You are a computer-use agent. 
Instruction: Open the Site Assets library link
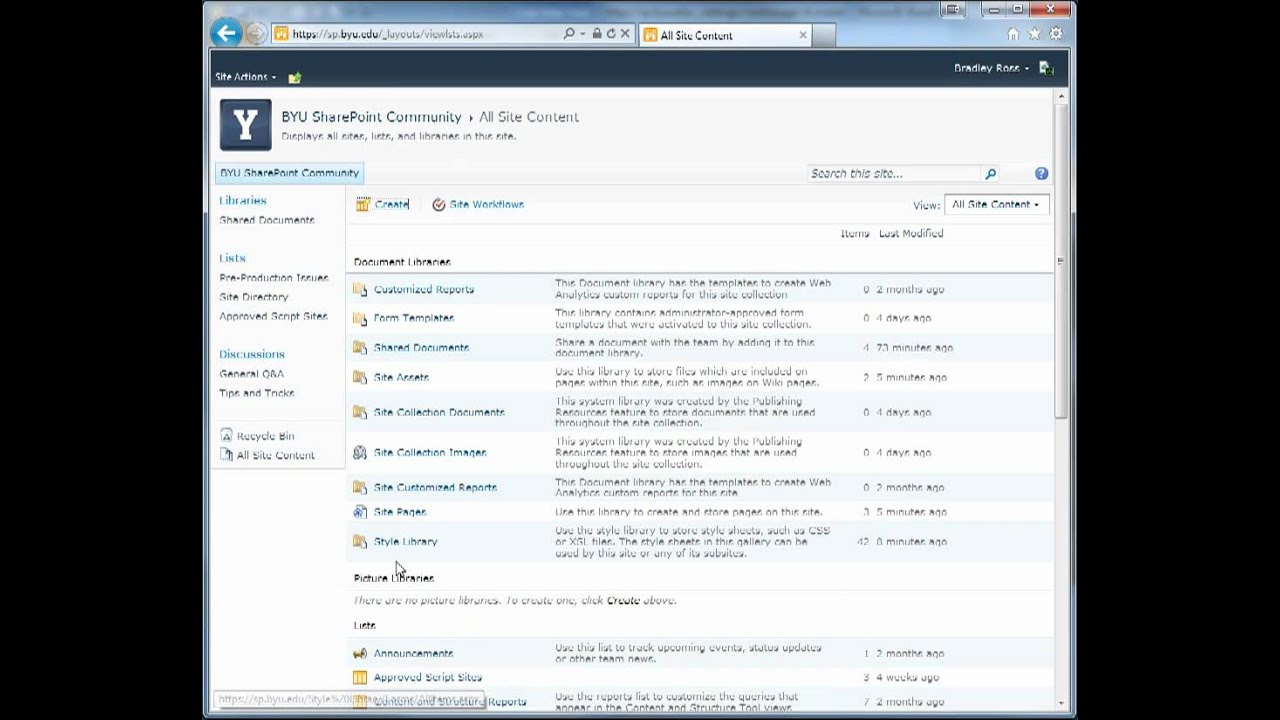click(401, 378)
